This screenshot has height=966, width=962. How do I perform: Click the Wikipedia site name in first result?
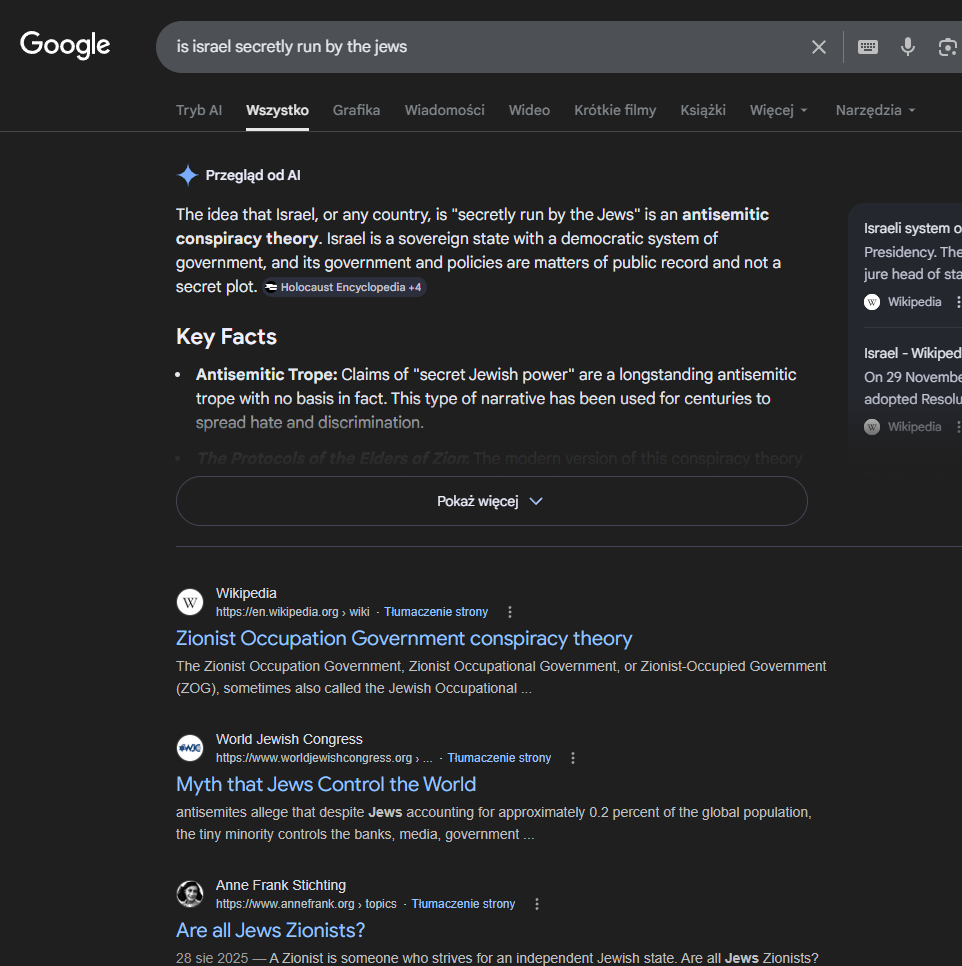pyautogui.click(x=246, y=593)
